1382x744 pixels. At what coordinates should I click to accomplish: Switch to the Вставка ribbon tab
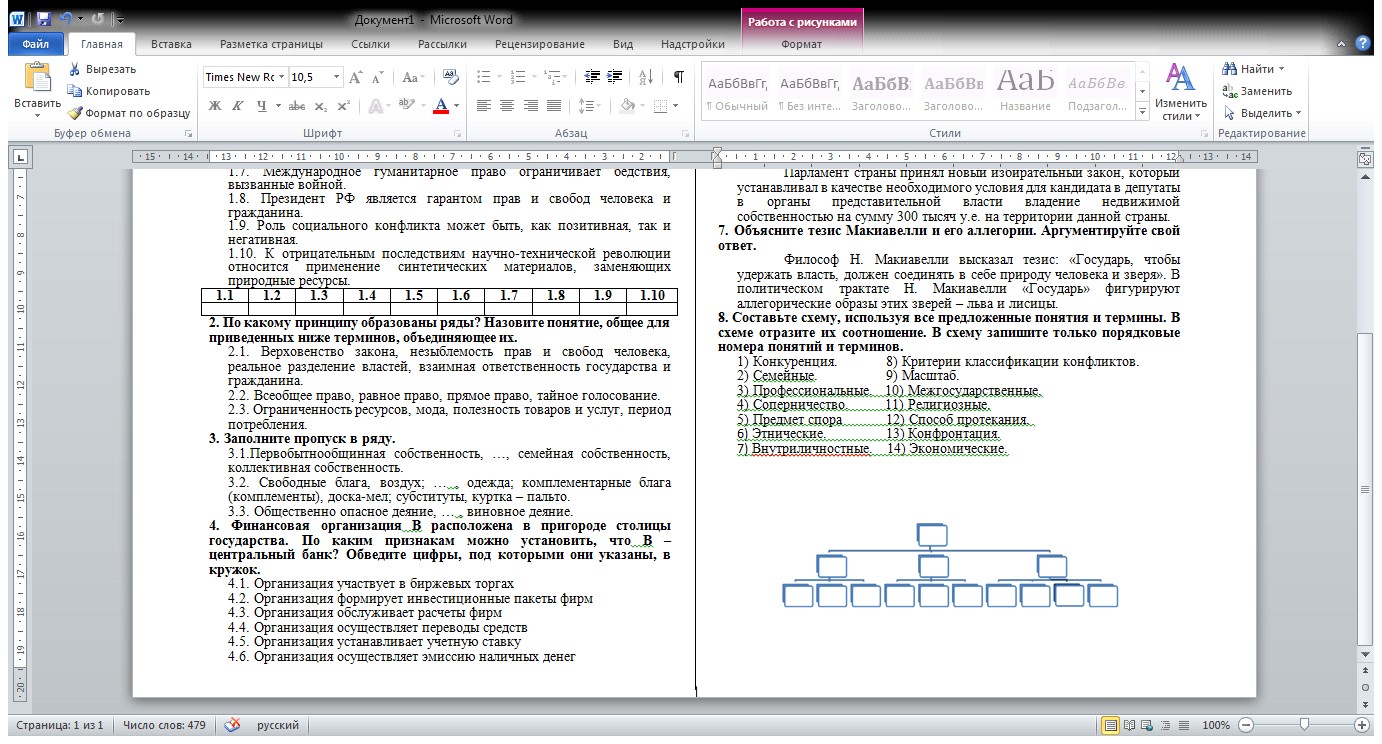(x=171, y=44)
